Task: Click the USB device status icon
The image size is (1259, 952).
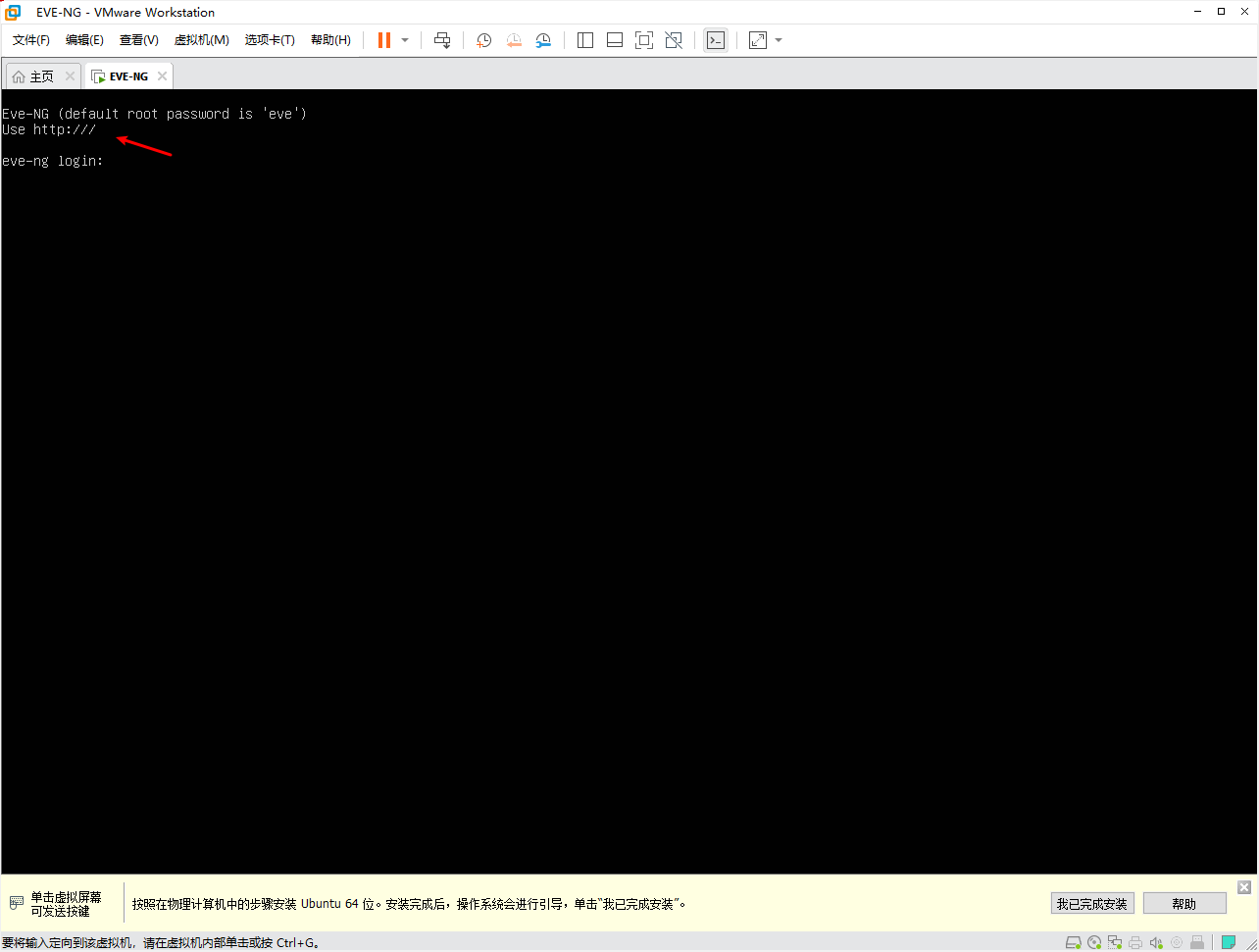Action: click(x=1197, y=942)
